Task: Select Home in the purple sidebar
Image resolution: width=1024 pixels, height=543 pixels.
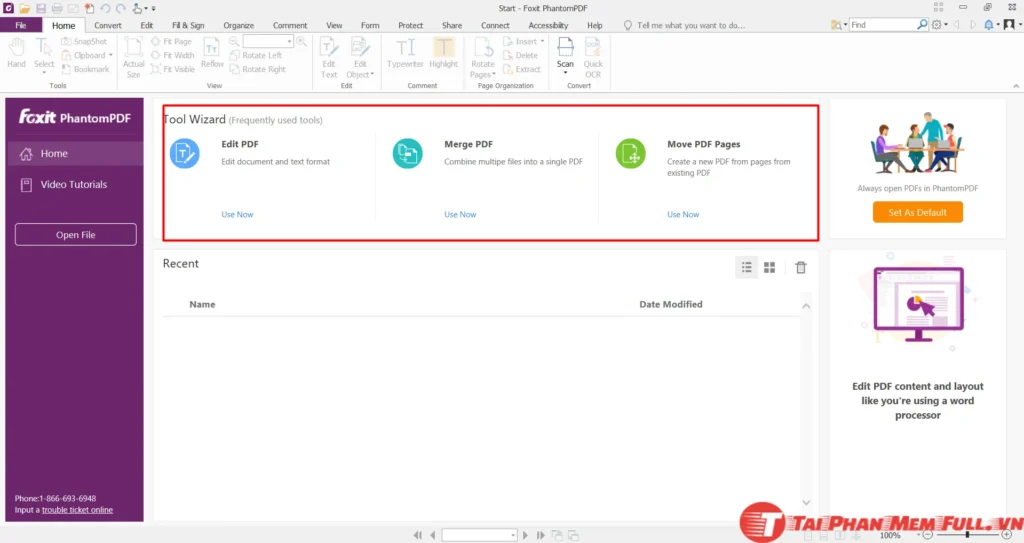Action: [x=74, y=154]
